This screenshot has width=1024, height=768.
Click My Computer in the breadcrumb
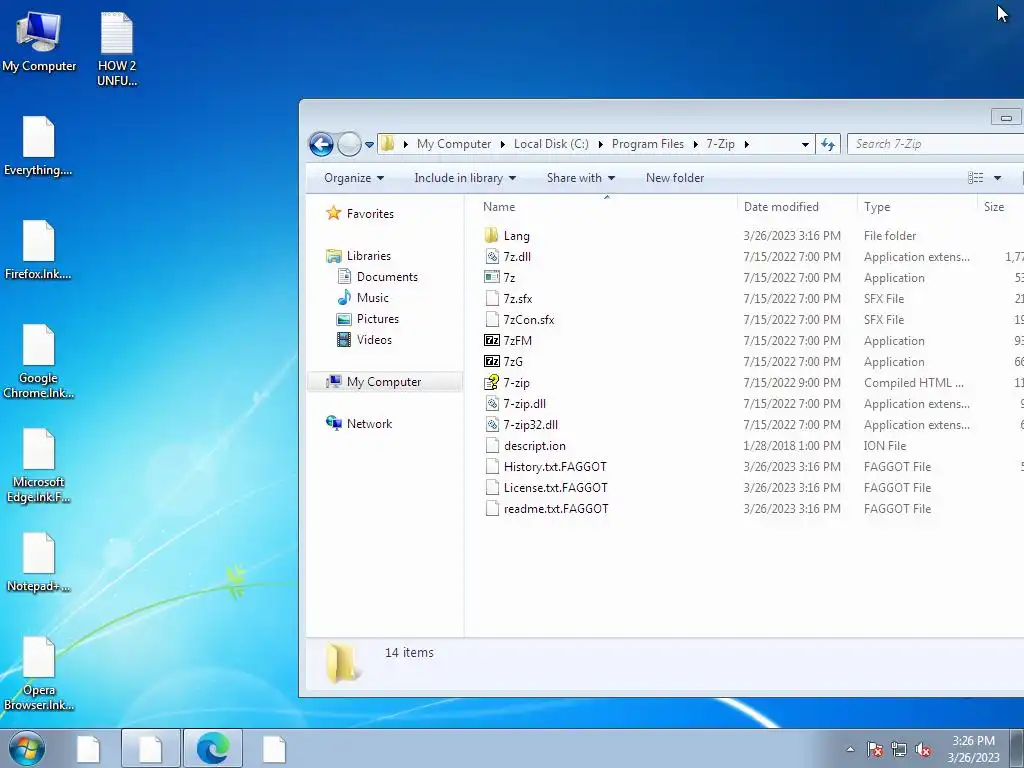454,144
